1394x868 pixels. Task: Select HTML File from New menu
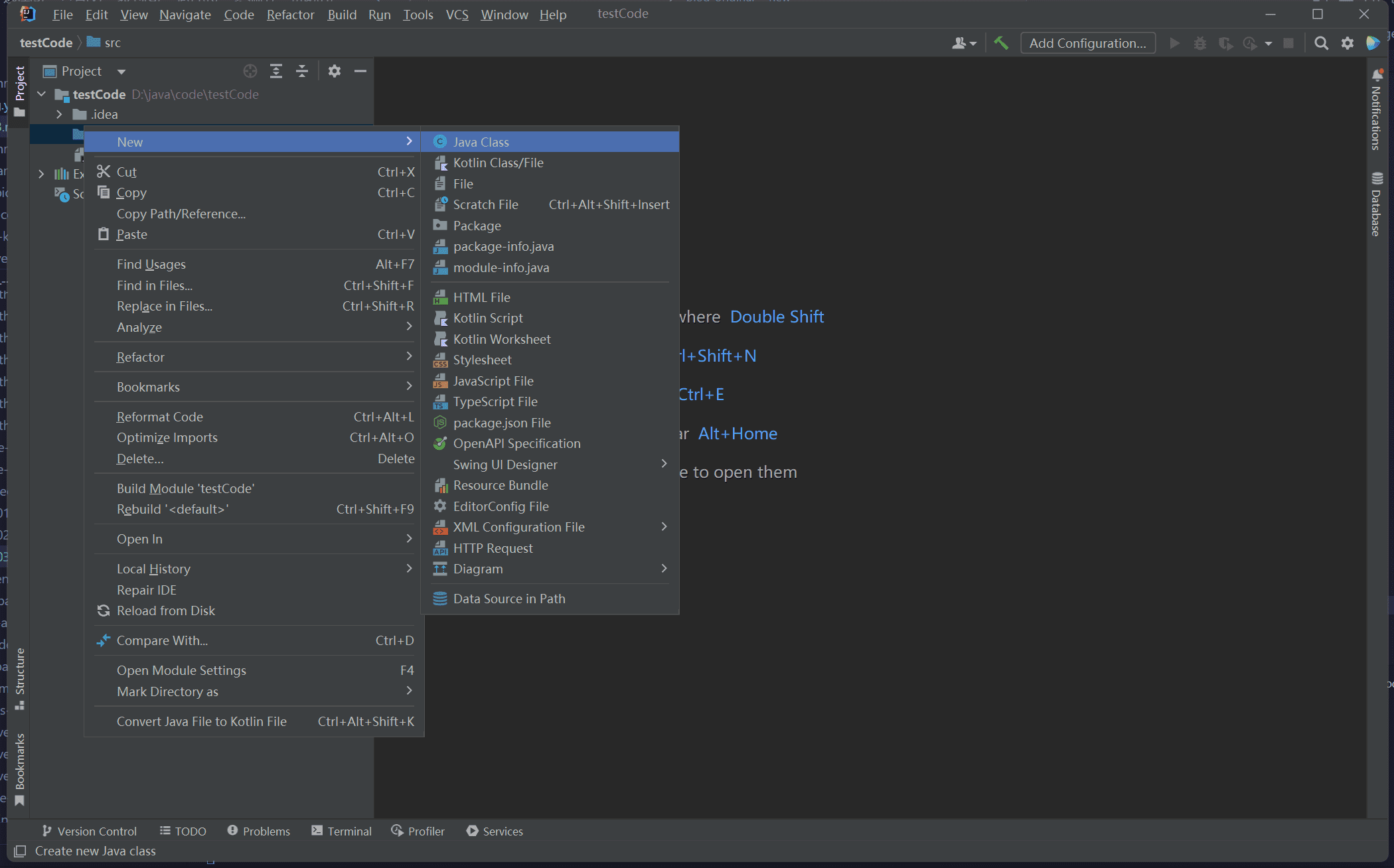pyautogui.click(x=483, y=296)
